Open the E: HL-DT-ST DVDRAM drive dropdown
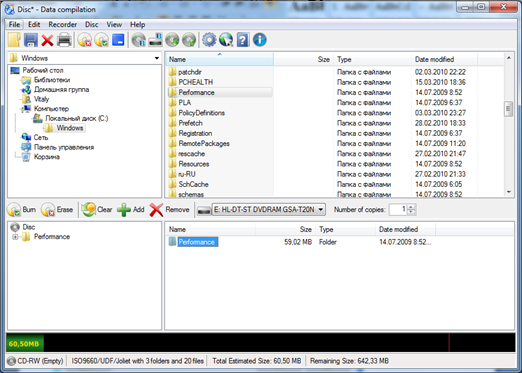Screen dimensions: 522x373 pyautogui.click(x=320, y=210)
